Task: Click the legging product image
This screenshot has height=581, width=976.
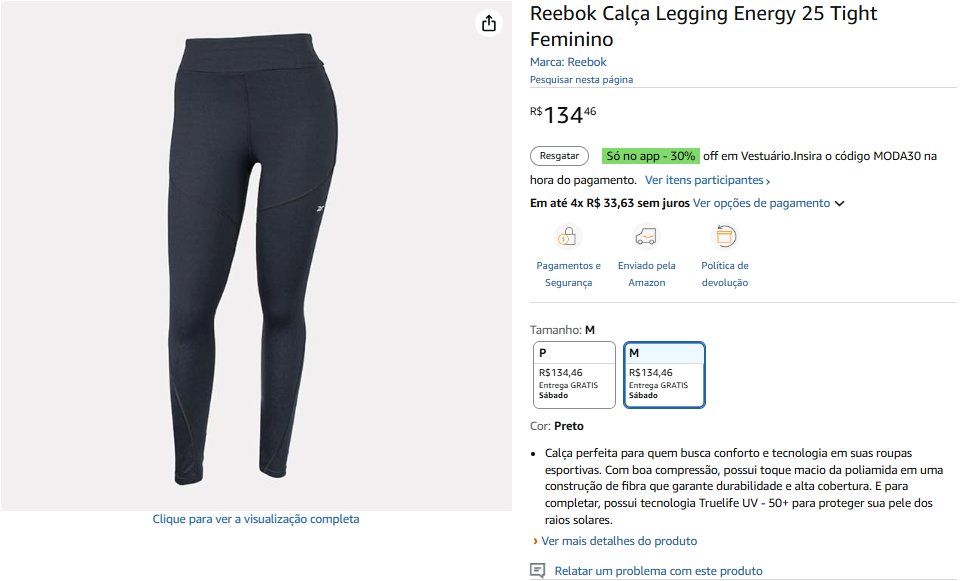Action: click(x=256, y=259)
